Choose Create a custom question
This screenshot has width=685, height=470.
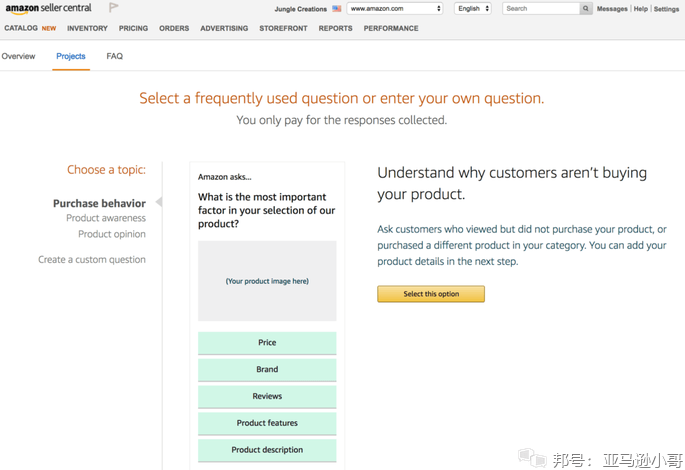click(92, 260)
